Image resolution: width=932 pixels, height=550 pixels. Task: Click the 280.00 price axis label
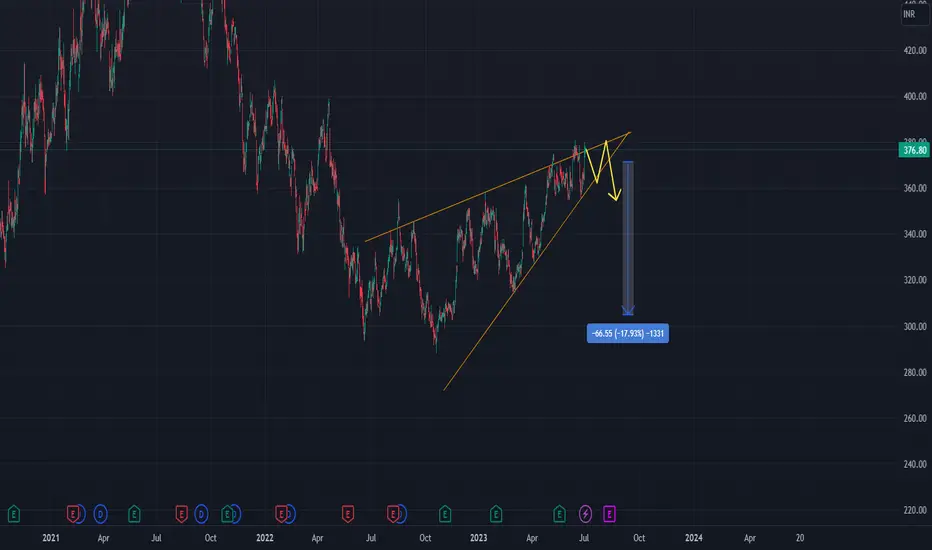point(915,372)
